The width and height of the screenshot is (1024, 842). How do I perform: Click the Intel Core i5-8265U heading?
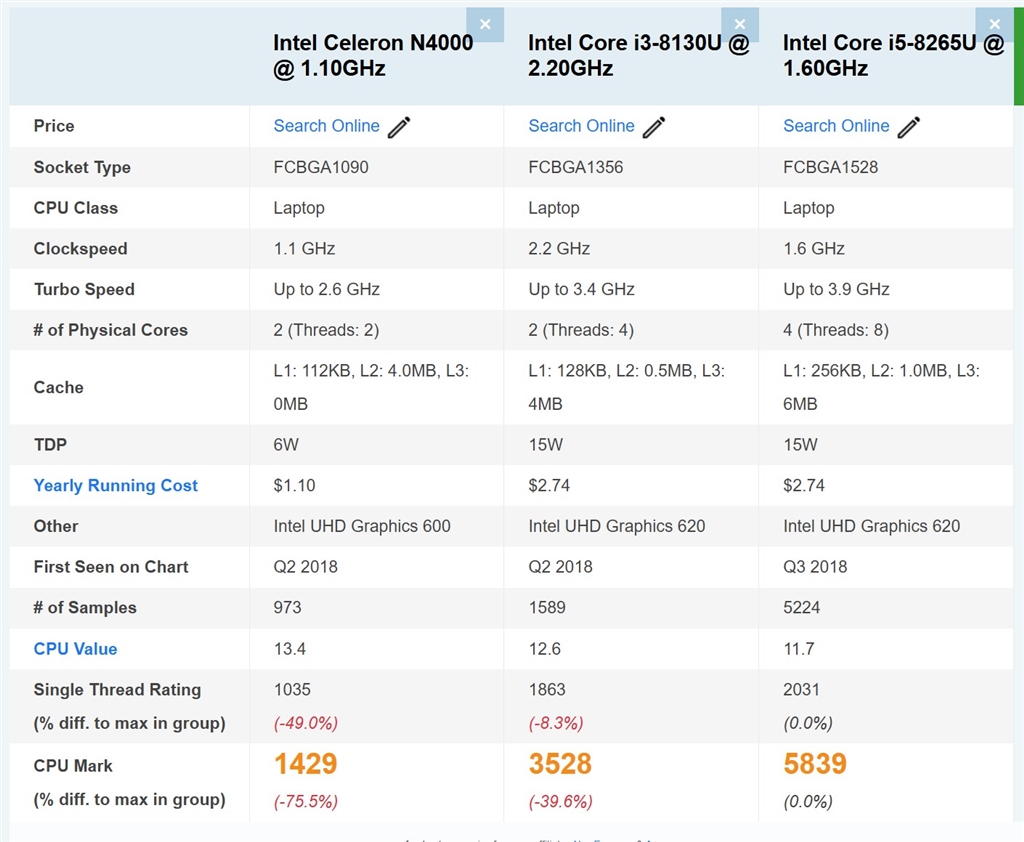click(x=893, y=55)
